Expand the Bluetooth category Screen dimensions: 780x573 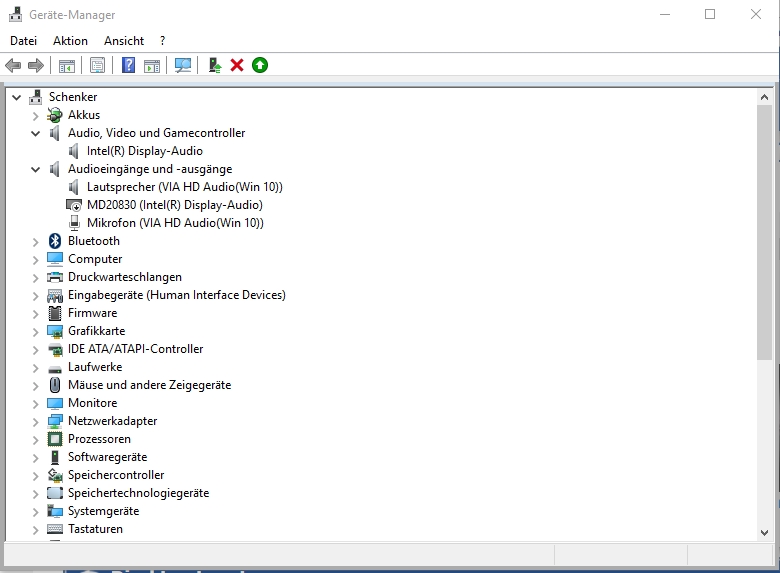pos(35,242)
